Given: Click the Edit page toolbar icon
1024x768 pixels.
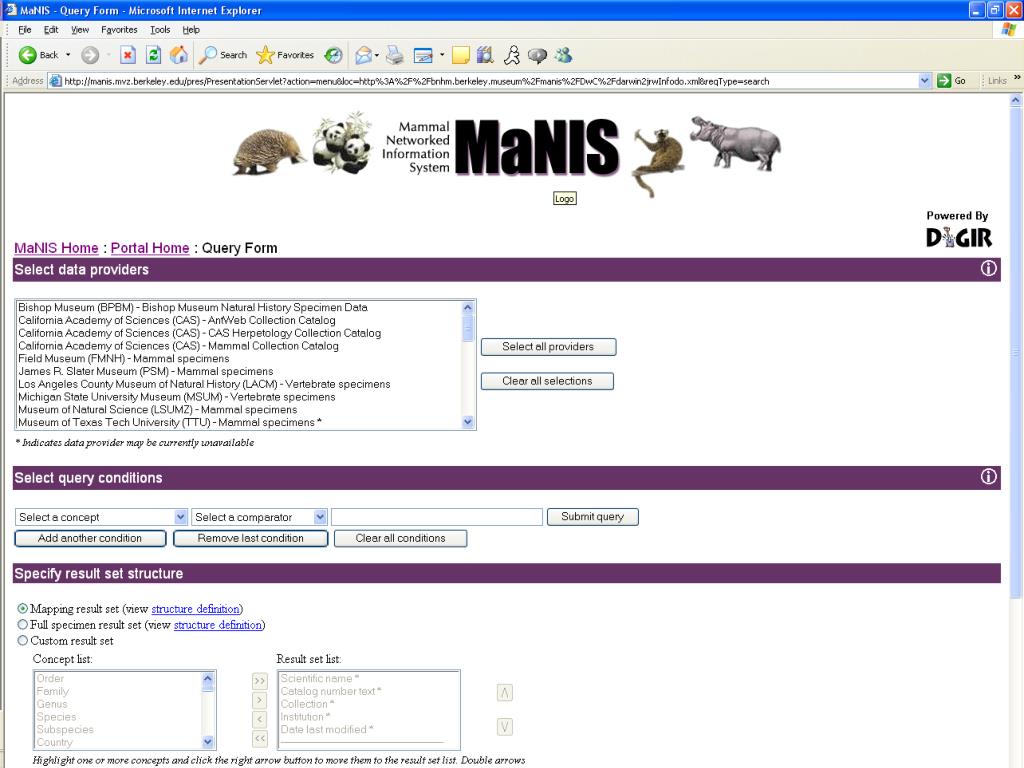Looking at the screenshot, I should [423, 56].
